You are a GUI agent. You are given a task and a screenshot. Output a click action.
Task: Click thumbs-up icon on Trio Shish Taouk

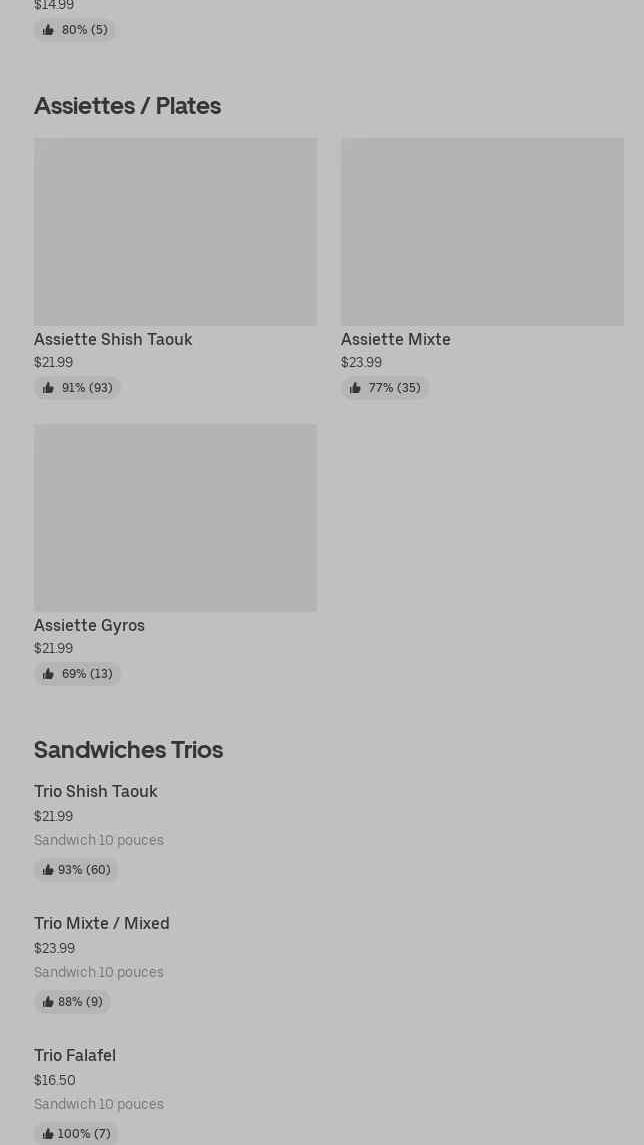pos(48,870)
